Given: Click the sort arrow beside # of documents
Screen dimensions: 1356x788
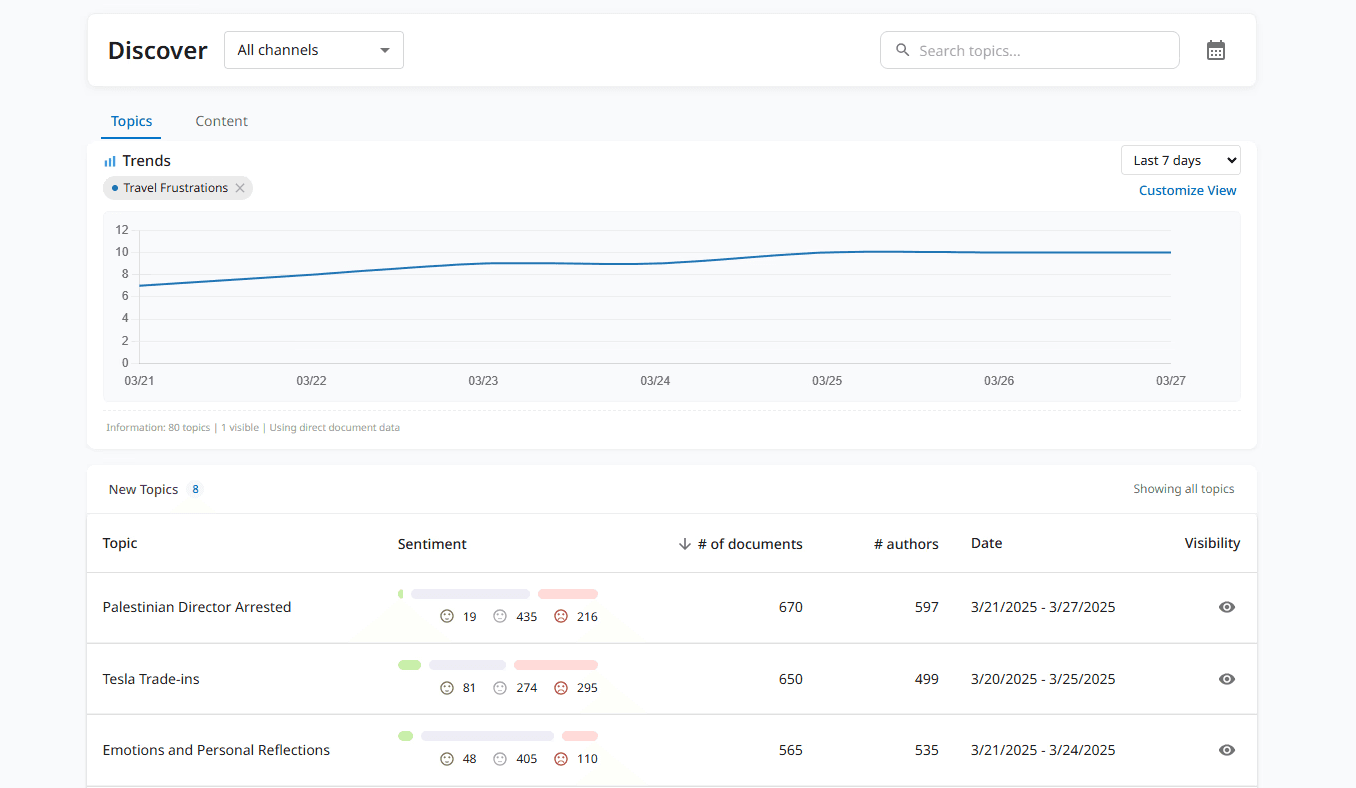Looking at the screenshot, I should [x=685, y=544].
